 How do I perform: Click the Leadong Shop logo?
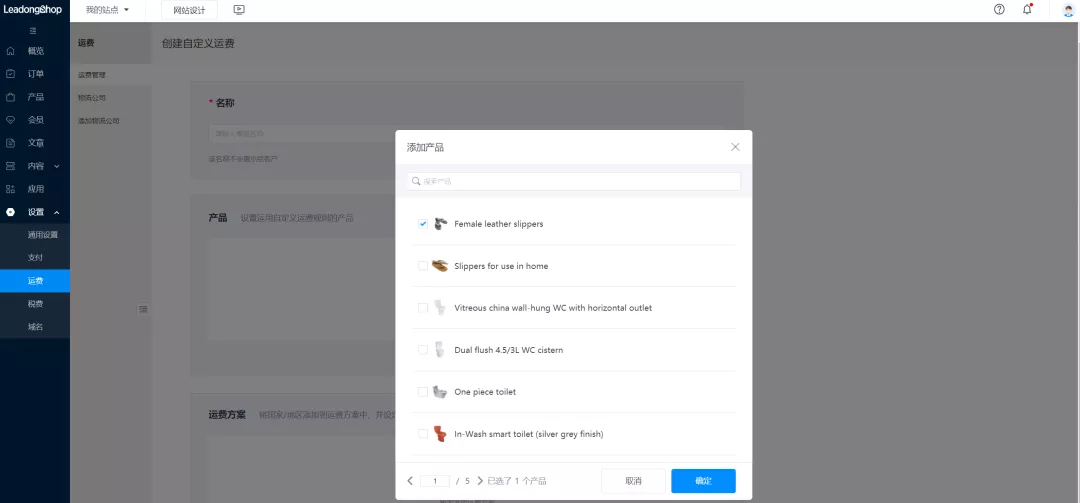(x=32, y=10)
